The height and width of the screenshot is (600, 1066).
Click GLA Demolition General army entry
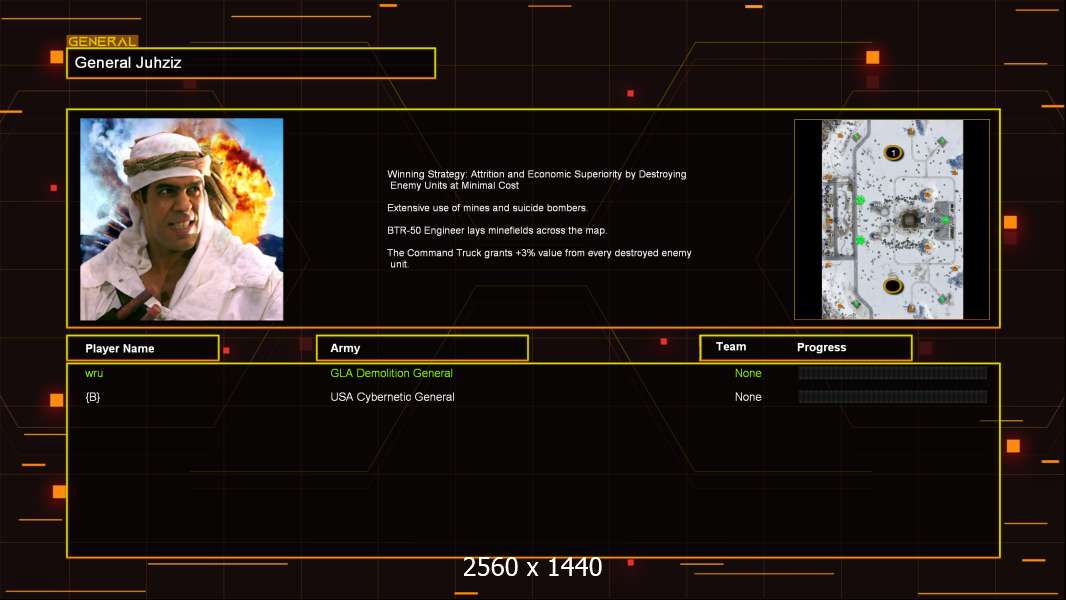pyautogui.click(x=391, y=373)
